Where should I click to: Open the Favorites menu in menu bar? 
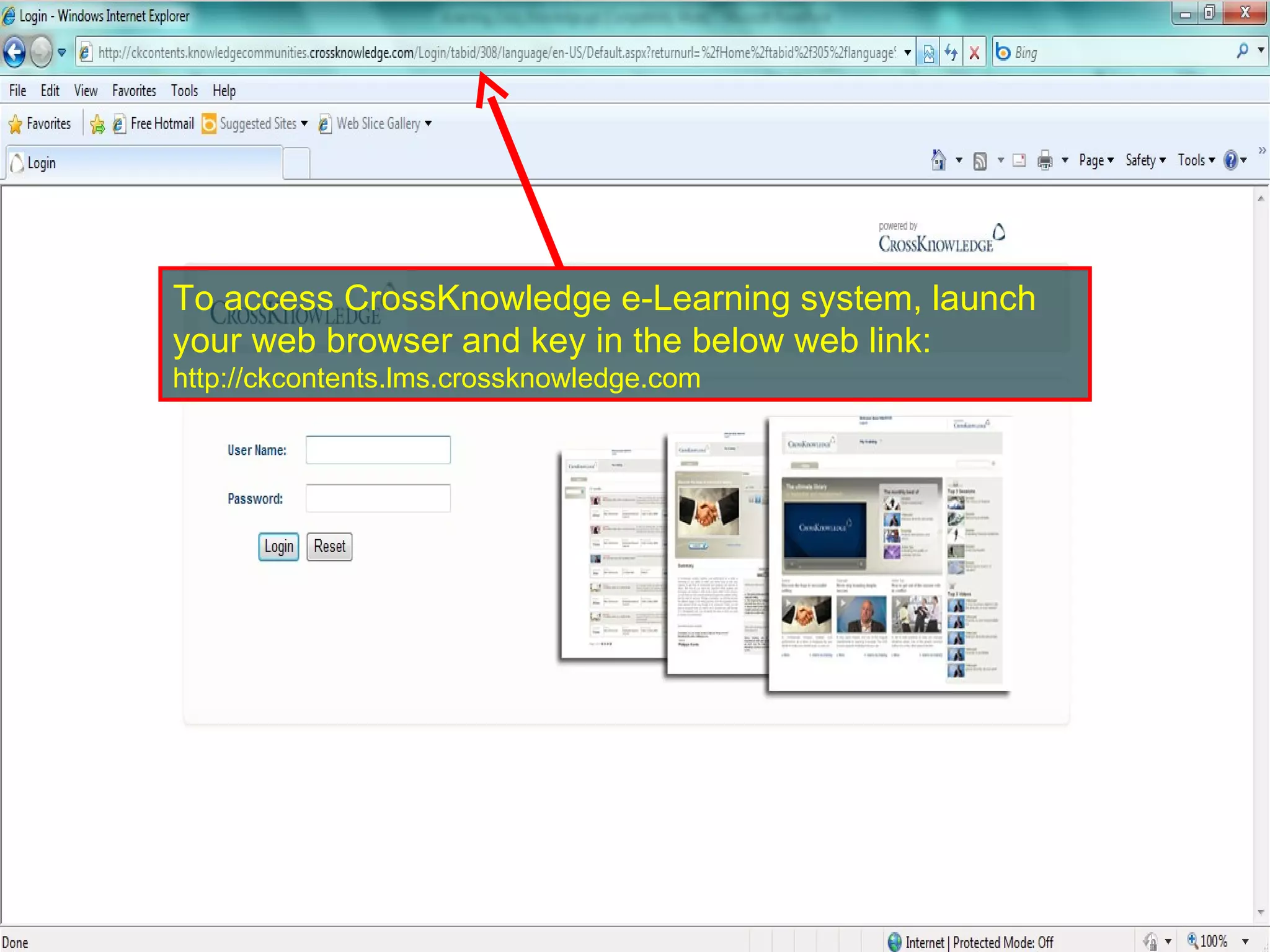click(134, 91)
